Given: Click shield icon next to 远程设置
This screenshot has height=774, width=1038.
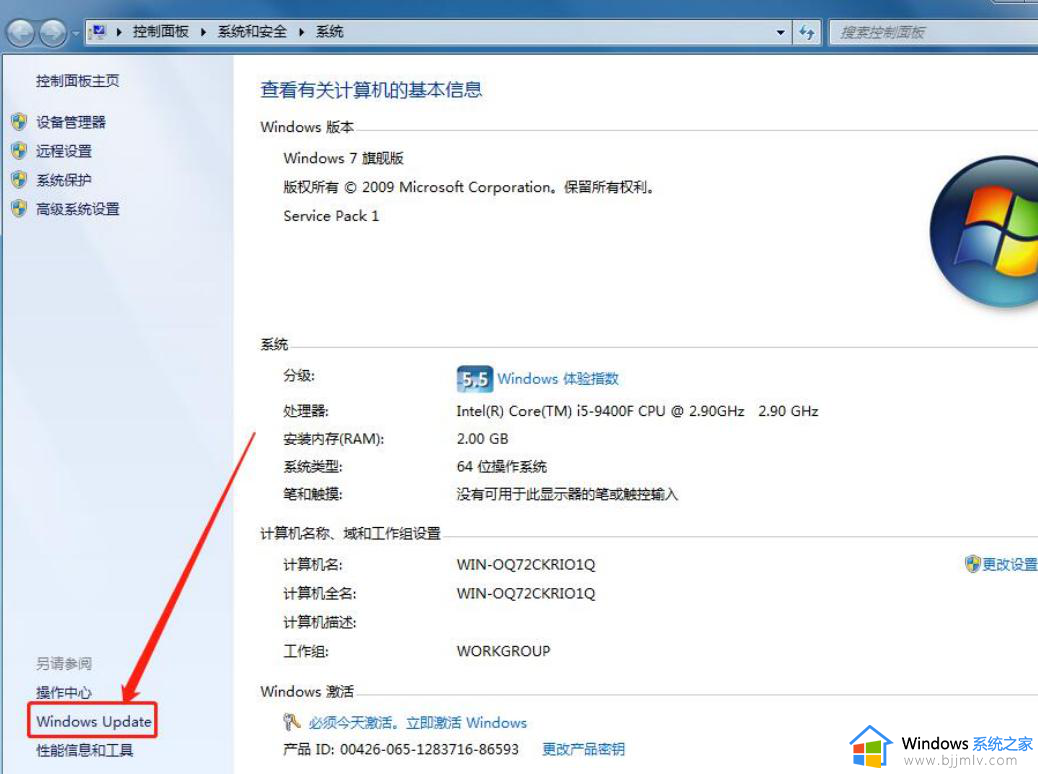Looking at the screenshot, I should click(19, 150).
